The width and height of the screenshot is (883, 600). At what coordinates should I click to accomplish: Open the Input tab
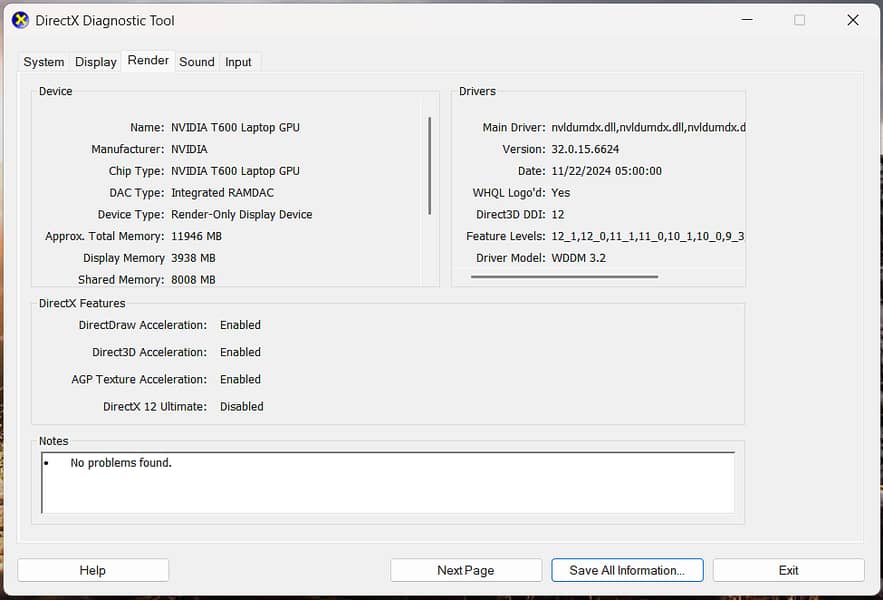[238, 62]
